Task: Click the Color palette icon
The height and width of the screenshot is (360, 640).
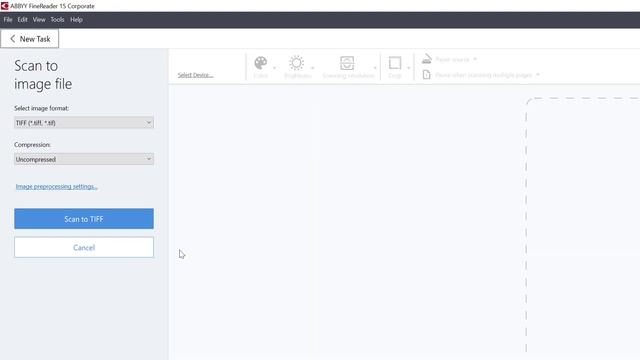Action: click(x=260, y=63)
